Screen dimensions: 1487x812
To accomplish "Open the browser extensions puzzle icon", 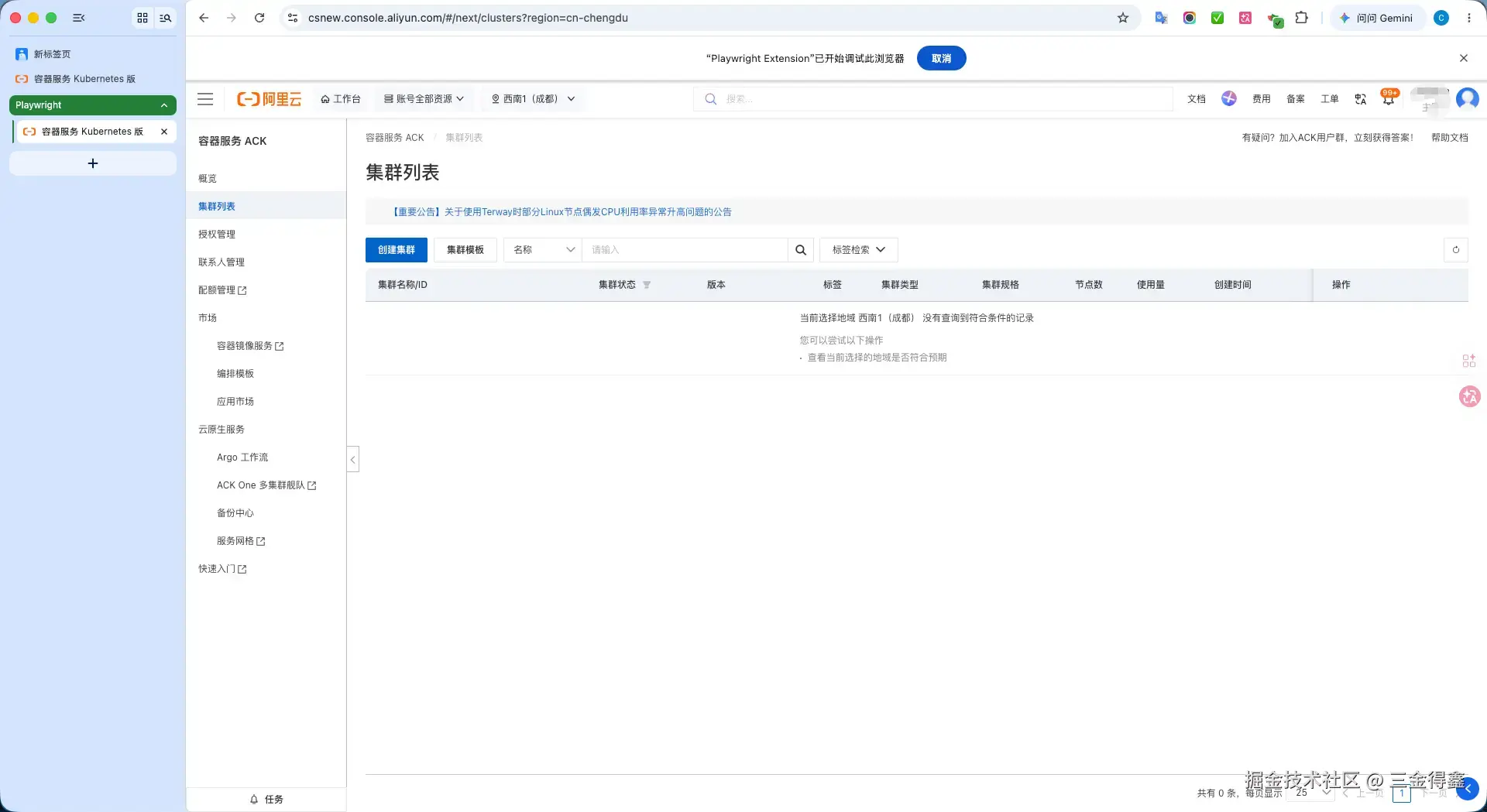I will 1302,18.
